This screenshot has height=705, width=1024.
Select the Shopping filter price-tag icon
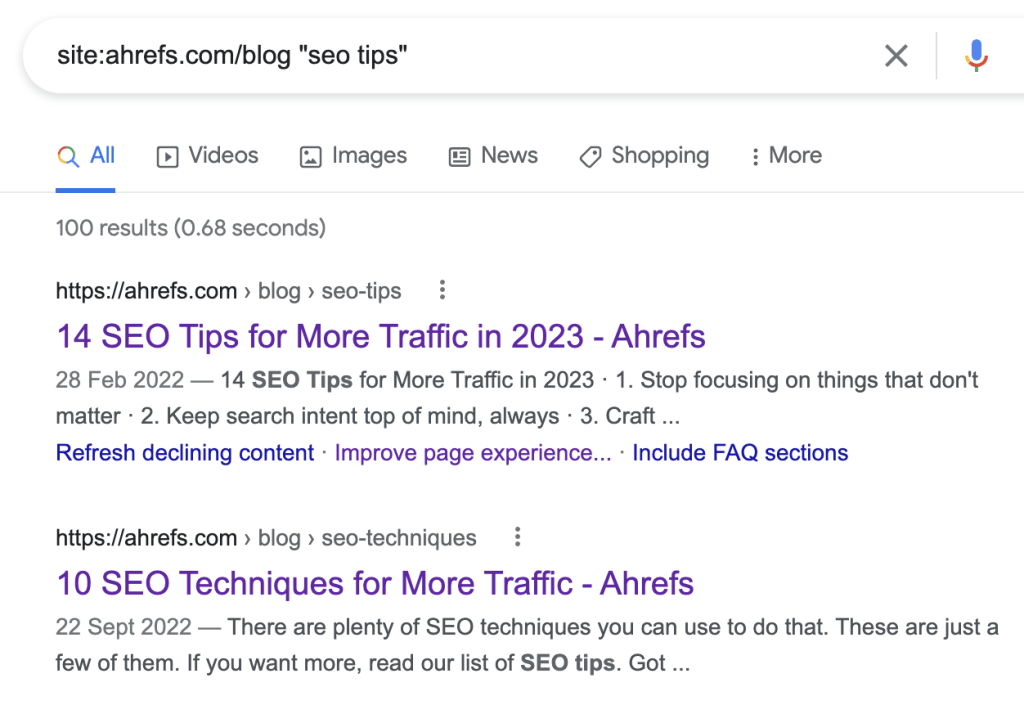pos(590,156)
